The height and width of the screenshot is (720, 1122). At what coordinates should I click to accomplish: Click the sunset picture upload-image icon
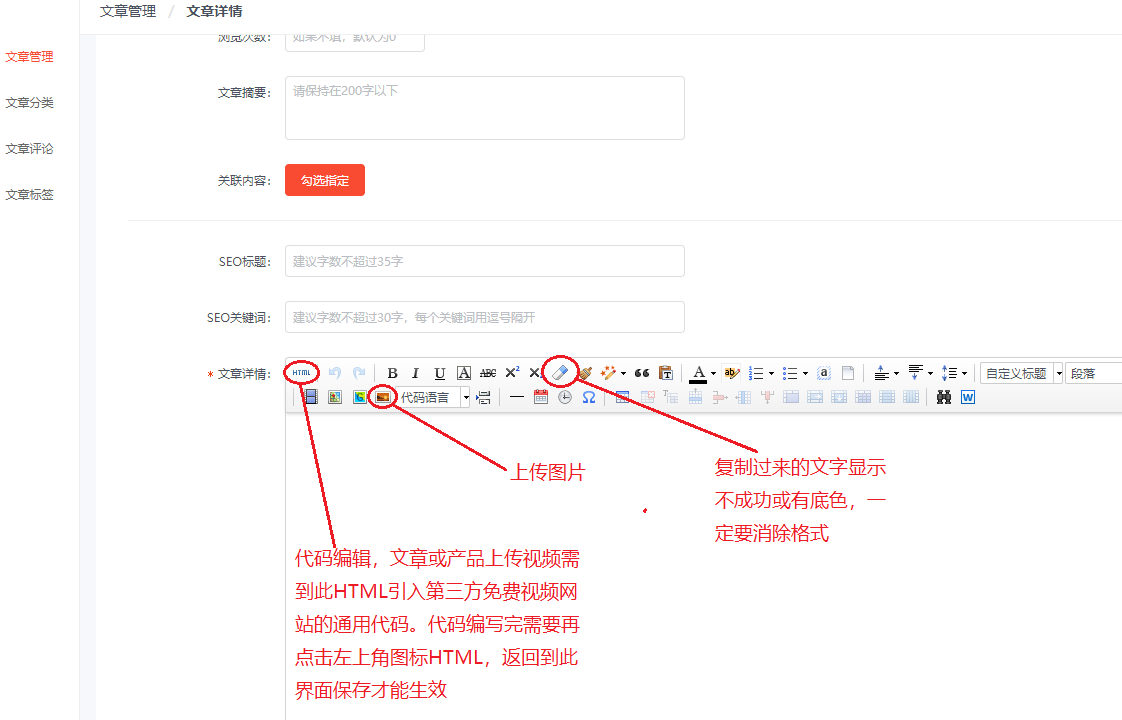(383, 397)
